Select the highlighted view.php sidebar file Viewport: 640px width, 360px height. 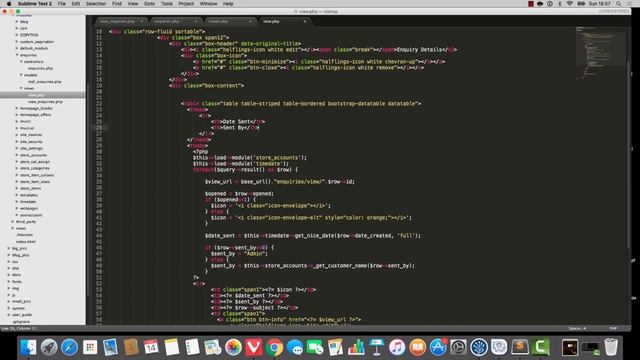tap(43, 95)
